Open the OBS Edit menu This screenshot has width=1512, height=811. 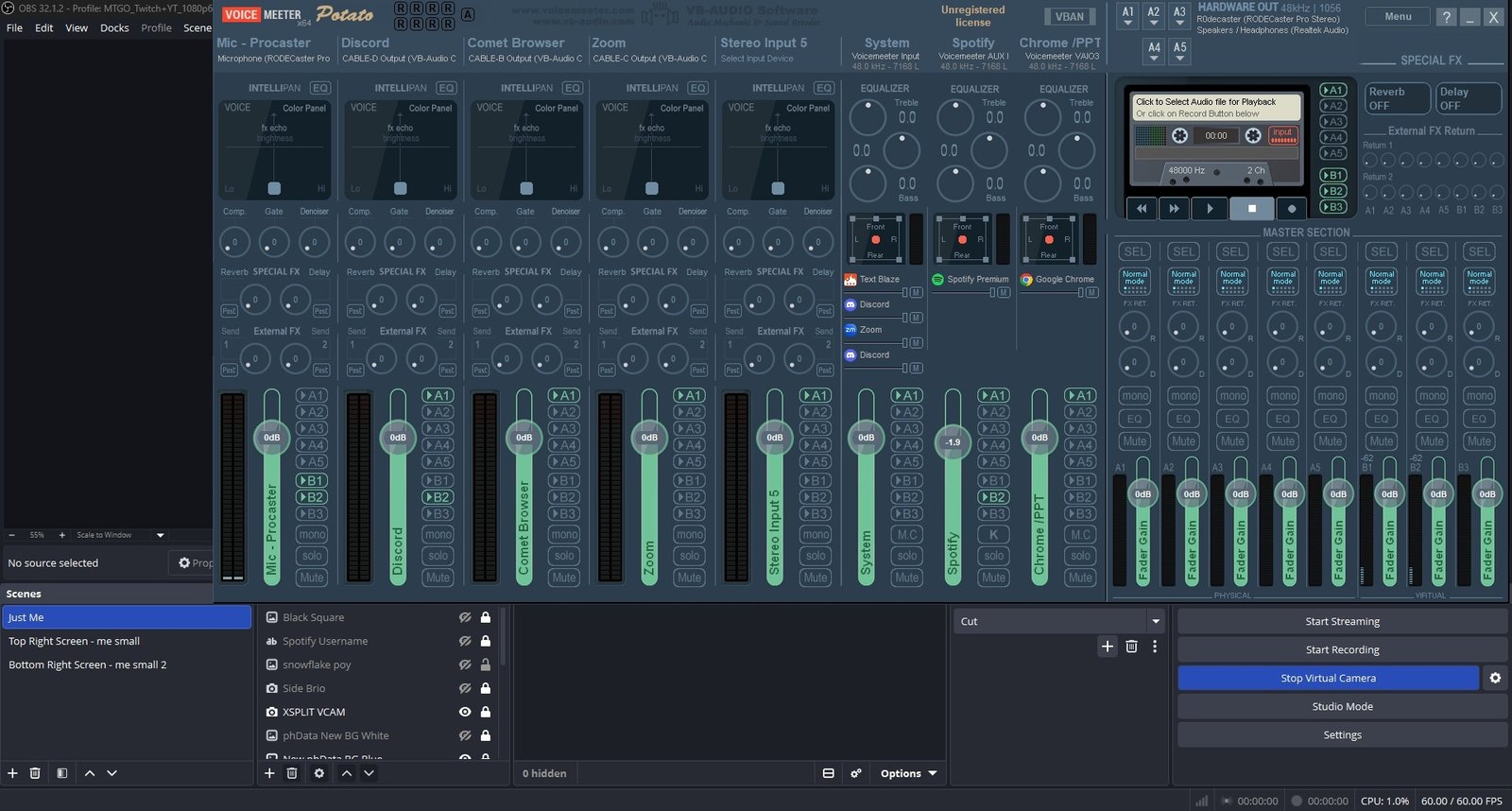[x=44, y=27]
